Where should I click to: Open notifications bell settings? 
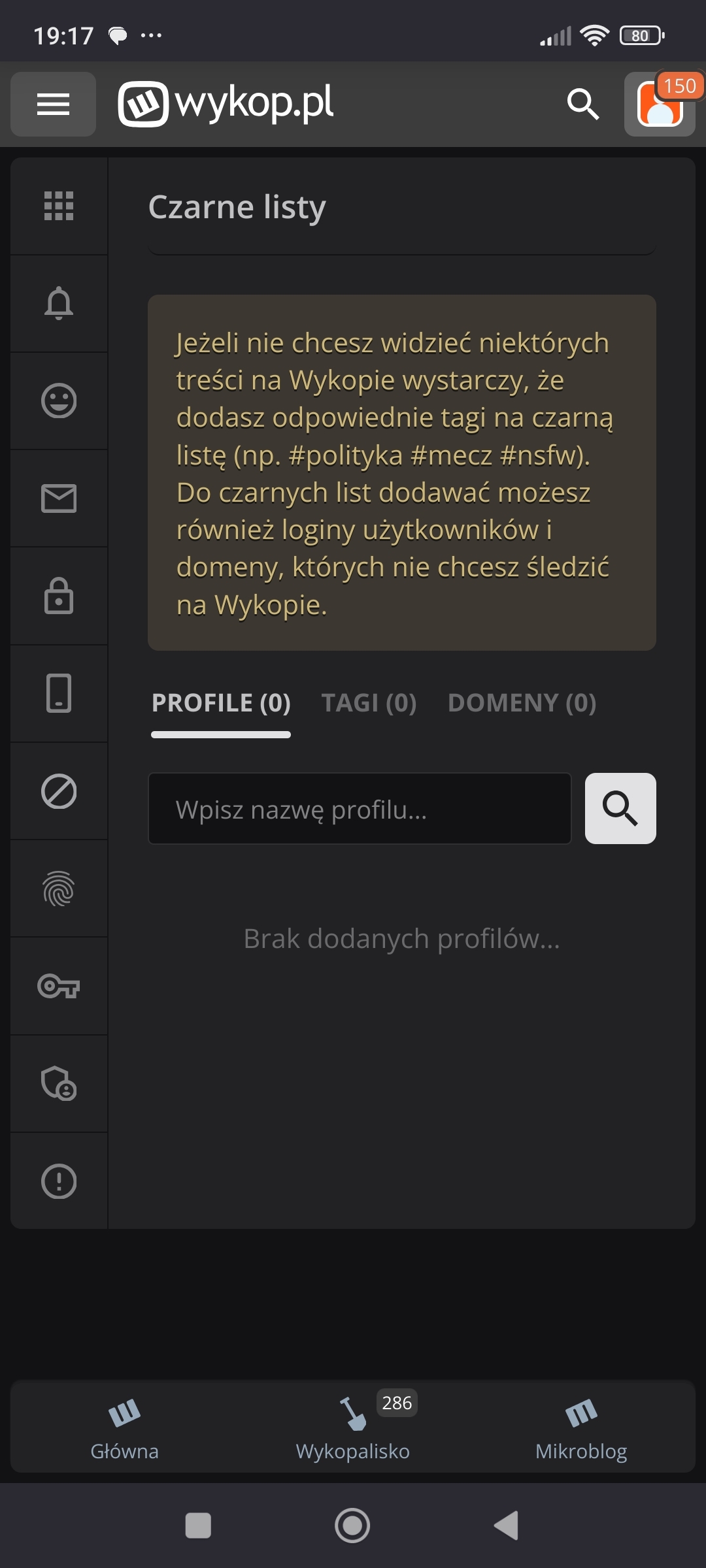tap(59, 303)
